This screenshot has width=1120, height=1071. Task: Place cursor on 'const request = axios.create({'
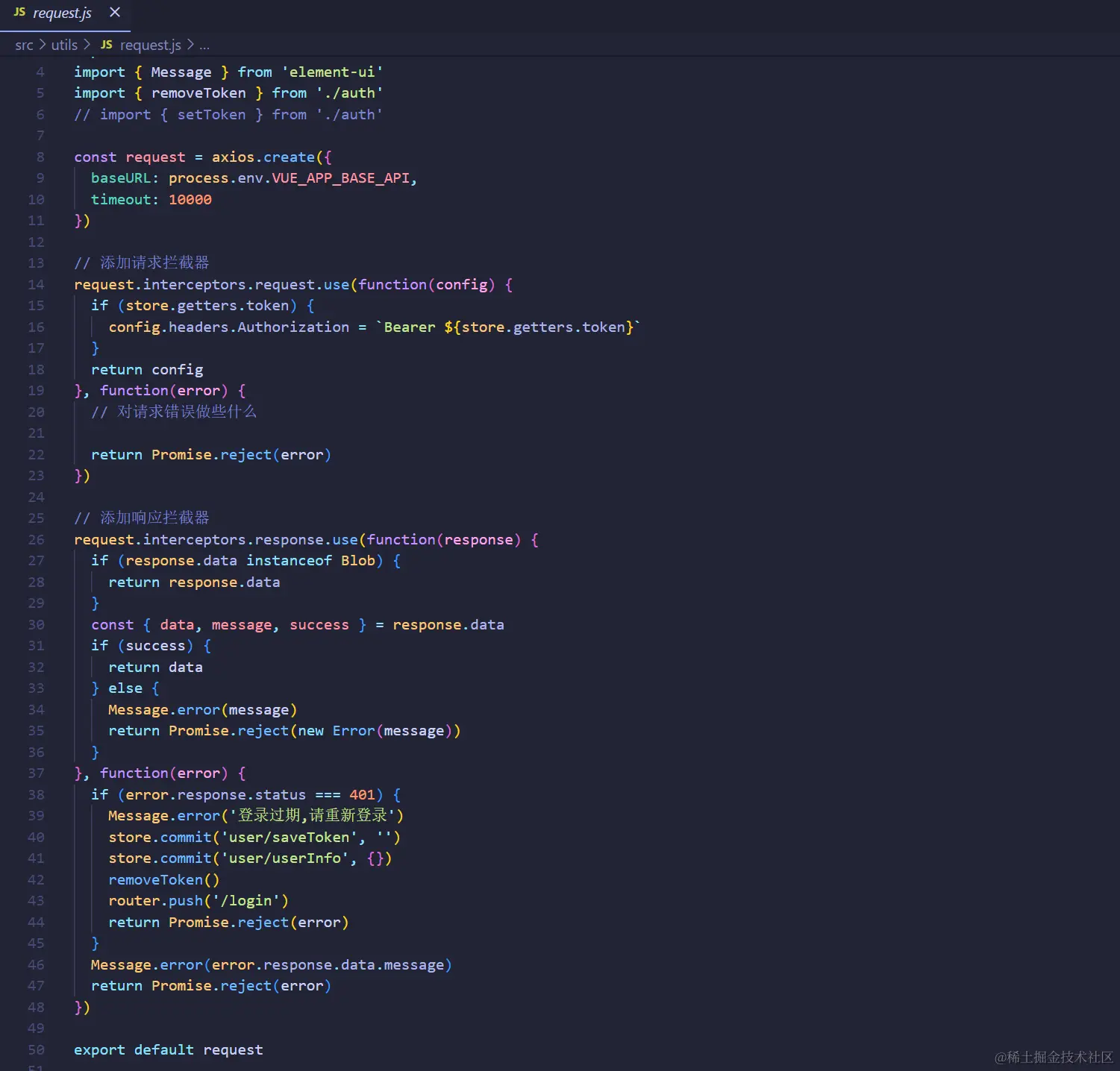point(203,157)
